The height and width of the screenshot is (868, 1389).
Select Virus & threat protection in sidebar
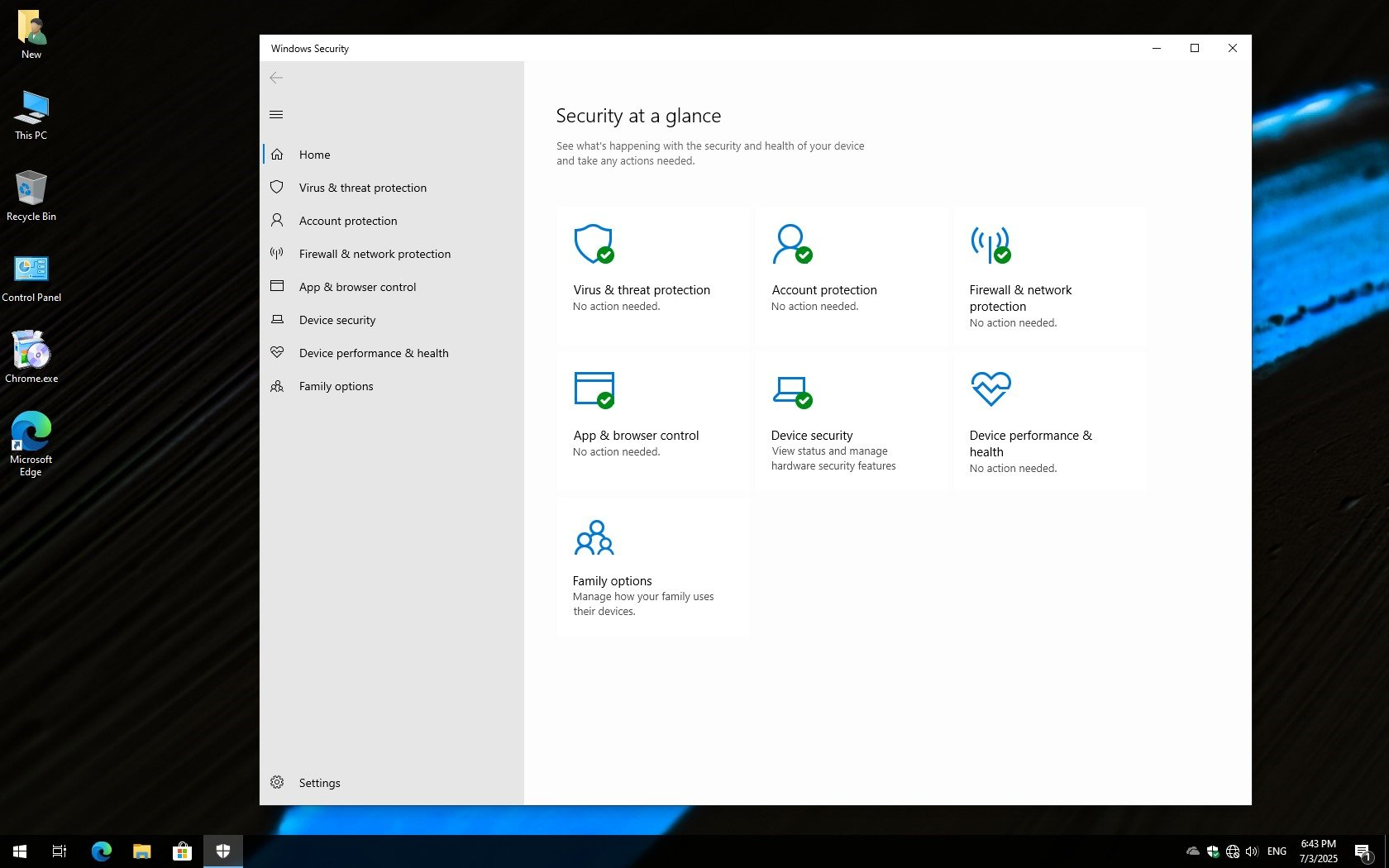click(362, 188)
